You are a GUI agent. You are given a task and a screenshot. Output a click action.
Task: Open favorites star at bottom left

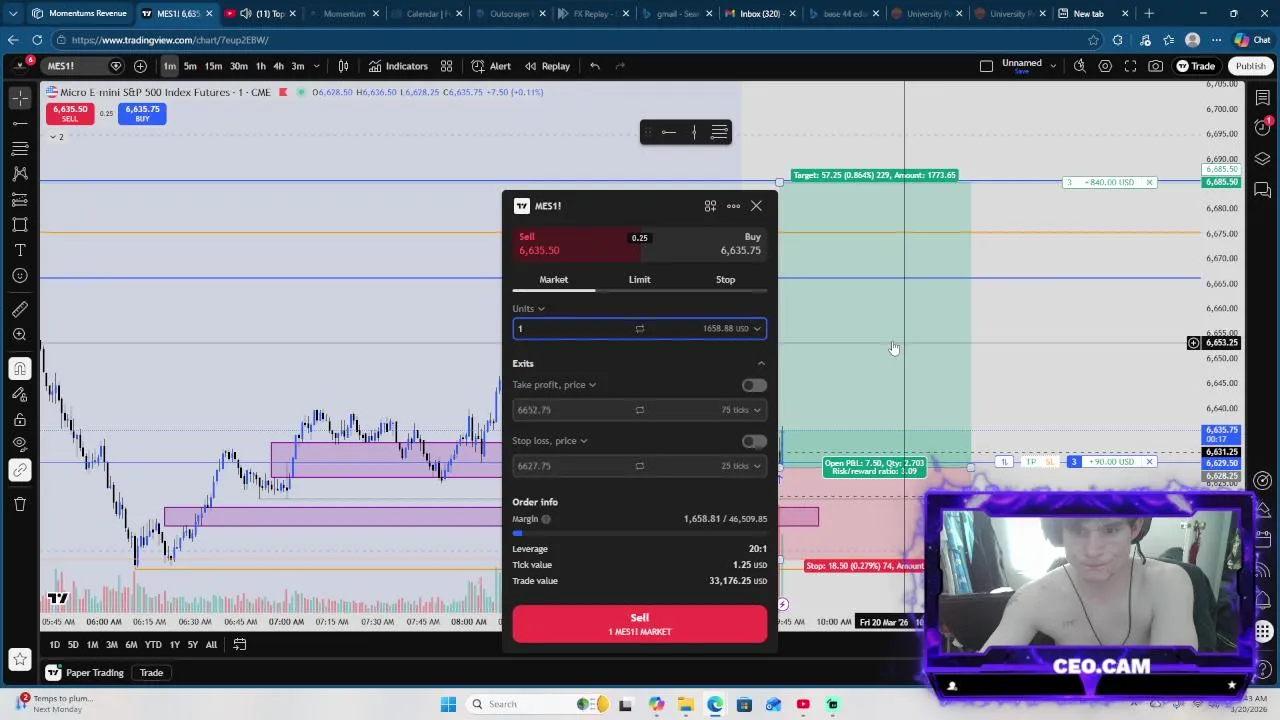pyautogui.click(x=20, y=658)
